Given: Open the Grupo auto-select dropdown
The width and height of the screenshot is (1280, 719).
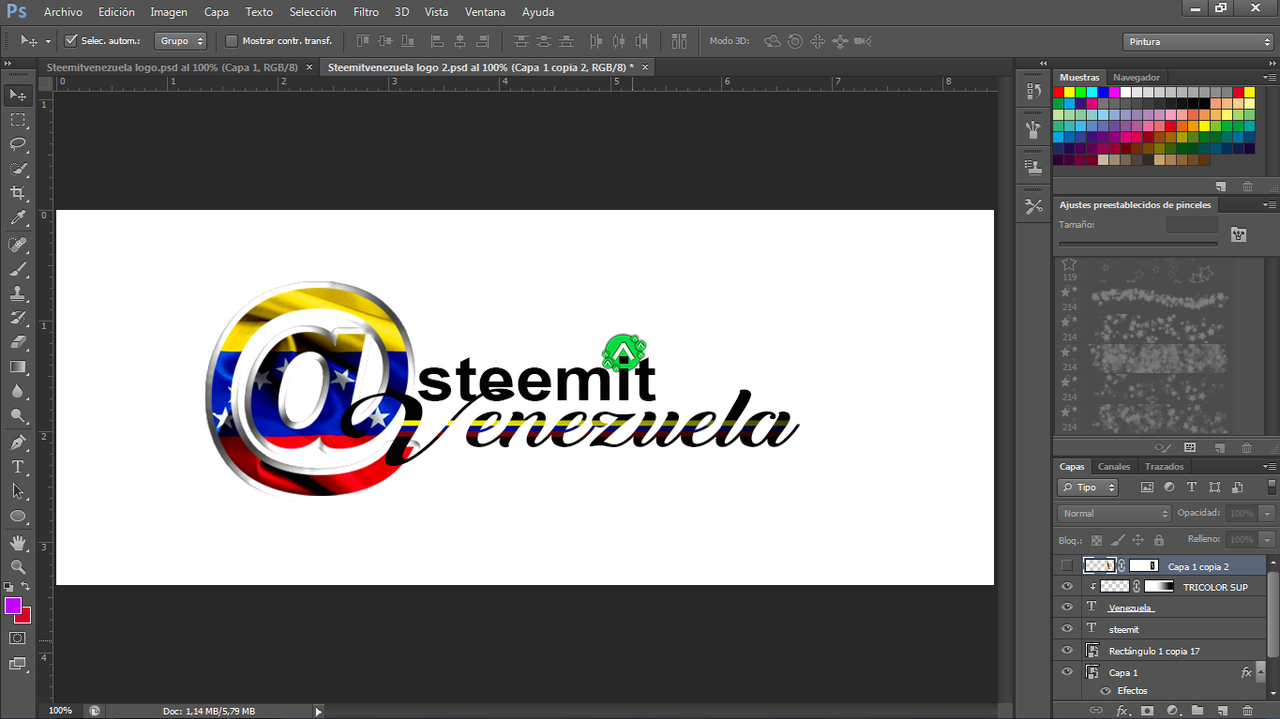Looking at the screenshot, I should 181,41.
